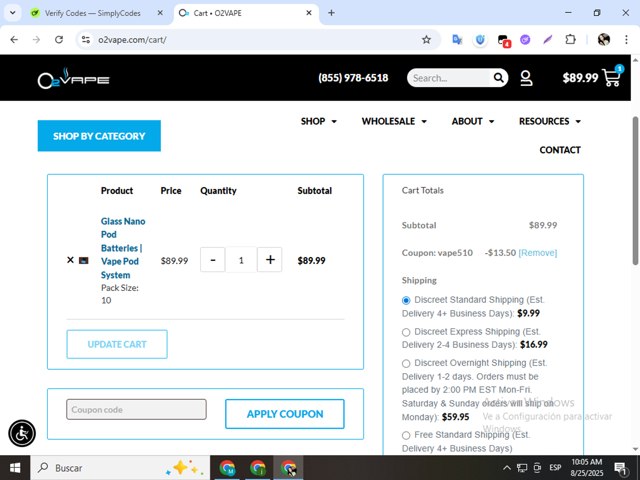Open accessibility options button

(22, 433)
